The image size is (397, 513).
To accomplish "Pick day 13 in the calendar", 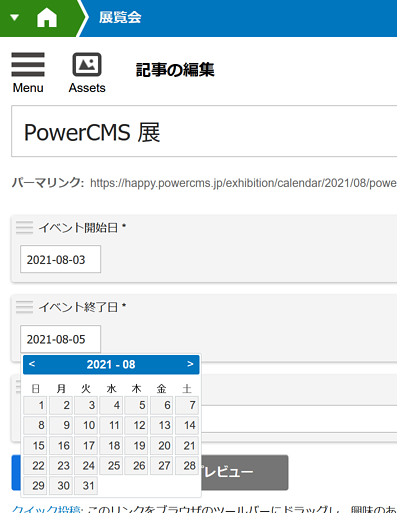I will pos(162,425).
